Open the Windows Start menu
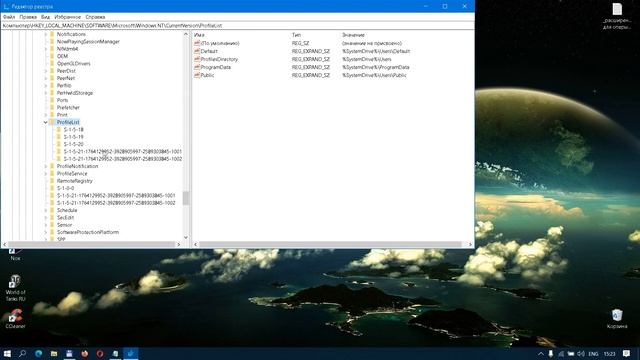 tap(7, 353)
